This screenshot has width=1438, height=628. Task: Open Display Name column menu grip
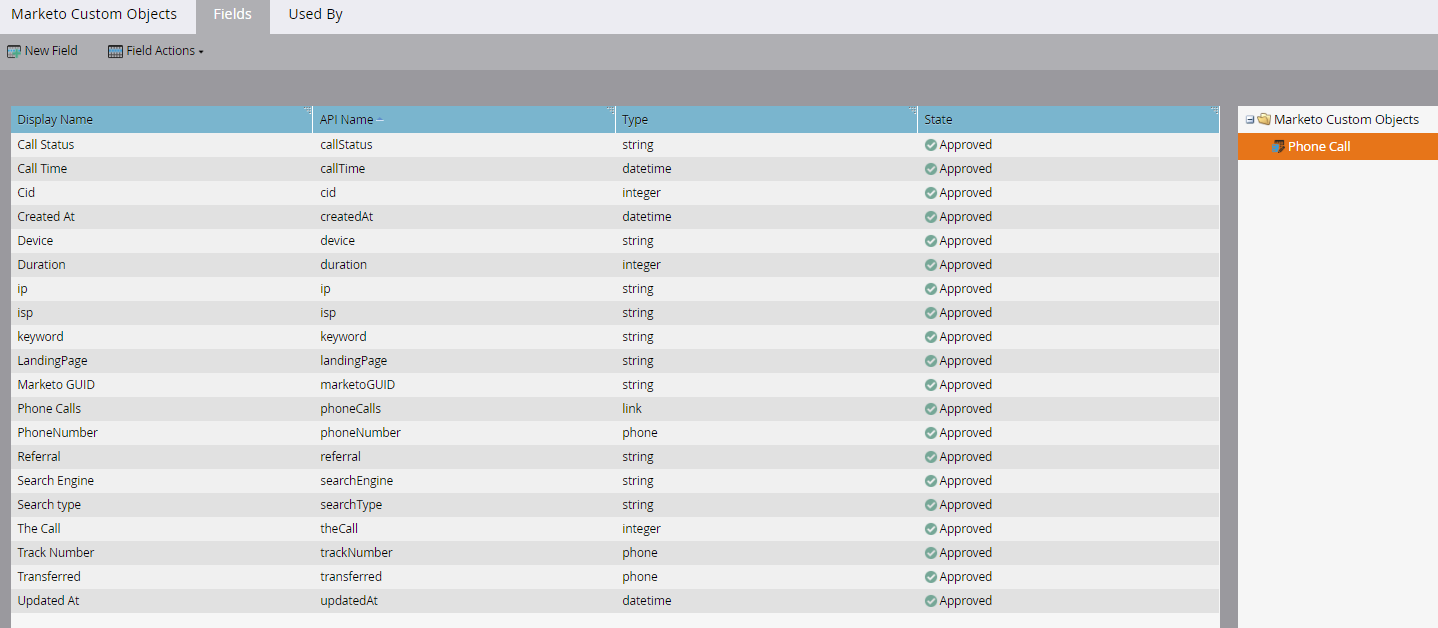[308, 110]
